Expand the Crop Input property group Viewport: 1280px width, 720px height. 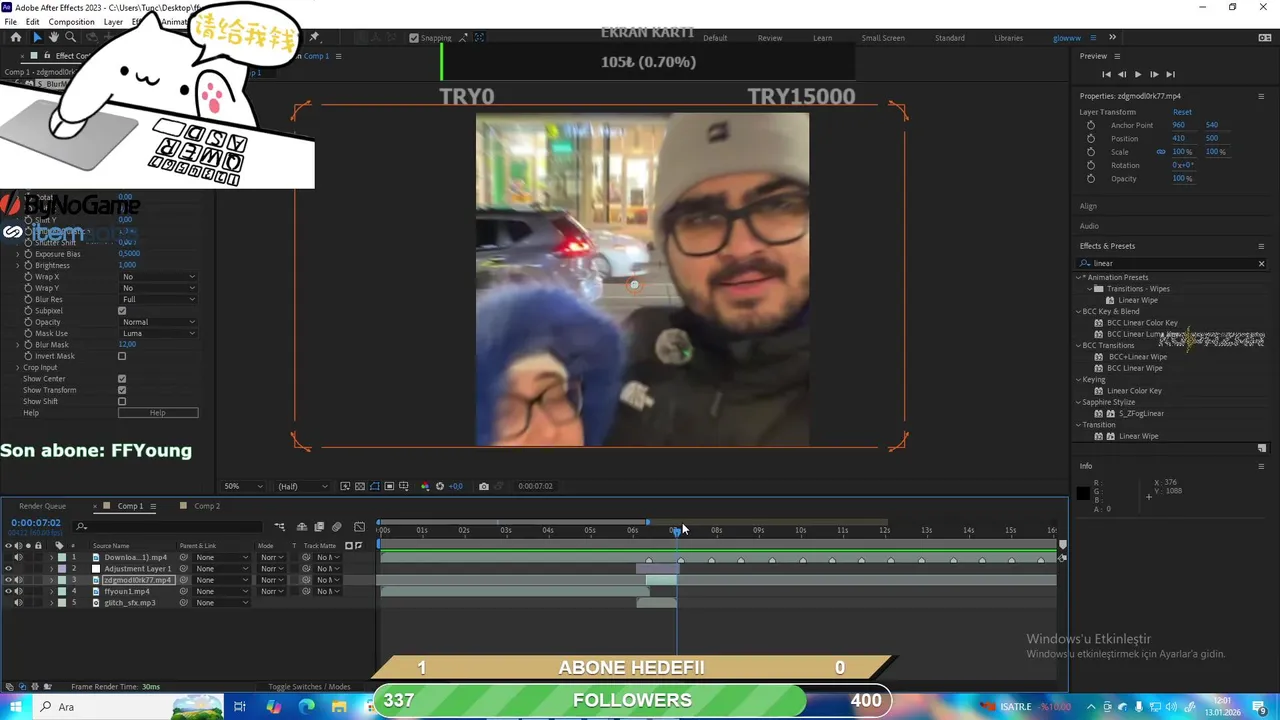(x=17, y=368)
